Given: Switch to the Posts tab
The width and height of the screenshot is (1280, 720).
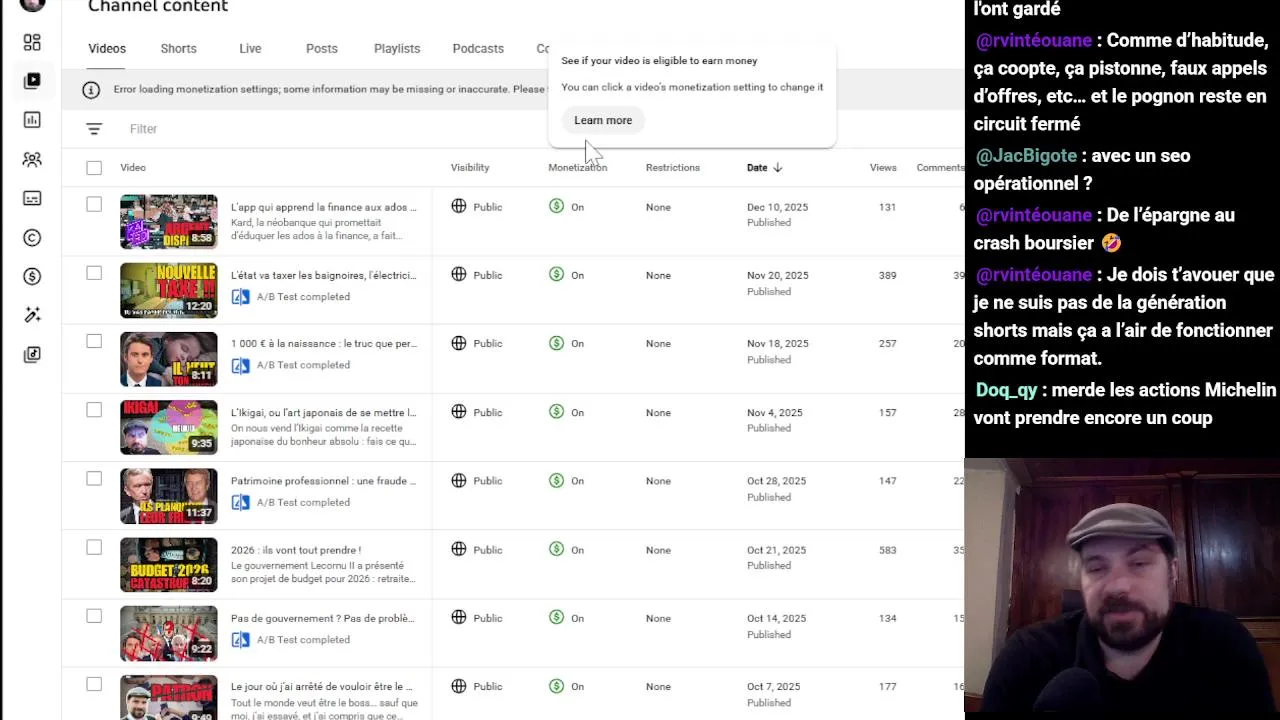Looking at the screenshot, I should tap(322, 49).
